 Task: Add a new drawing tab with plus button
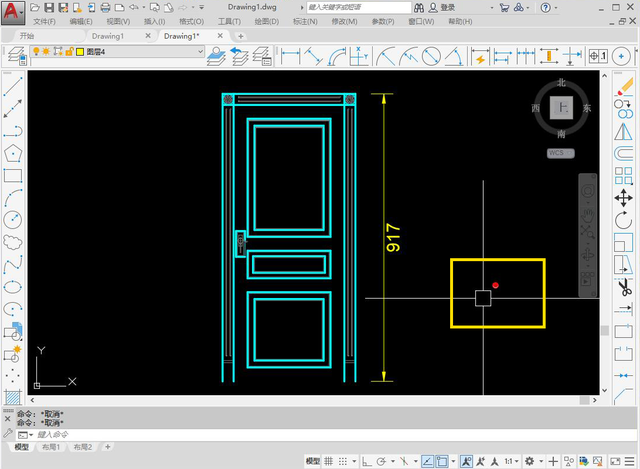240,36
